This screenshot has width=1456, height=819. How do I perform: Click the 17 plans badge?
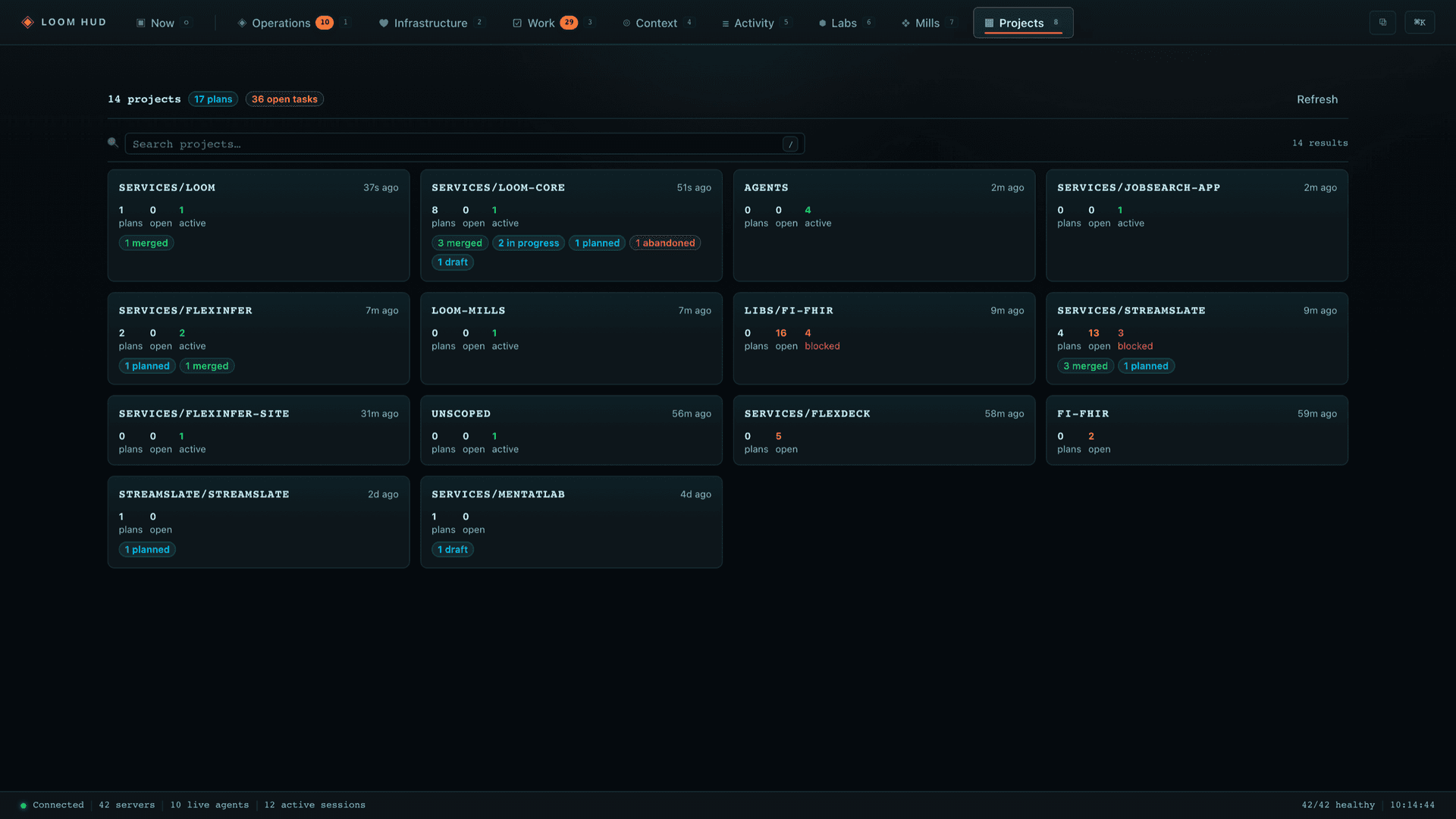pos(213,99)
